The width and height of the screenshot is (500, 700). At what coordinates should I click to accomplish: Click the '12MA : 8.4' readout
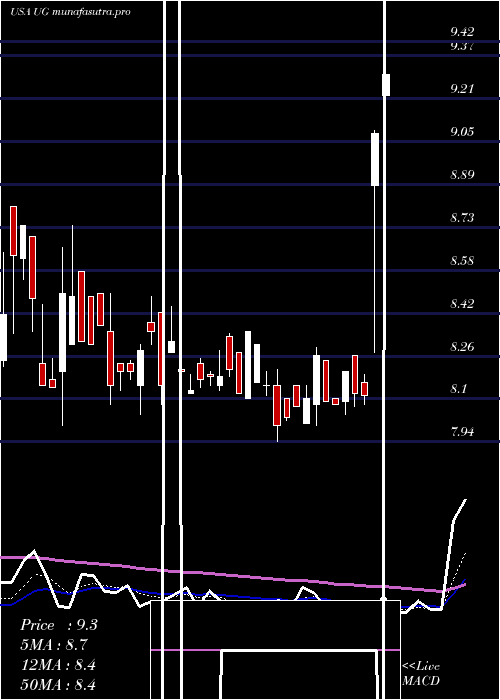point(58,665)
